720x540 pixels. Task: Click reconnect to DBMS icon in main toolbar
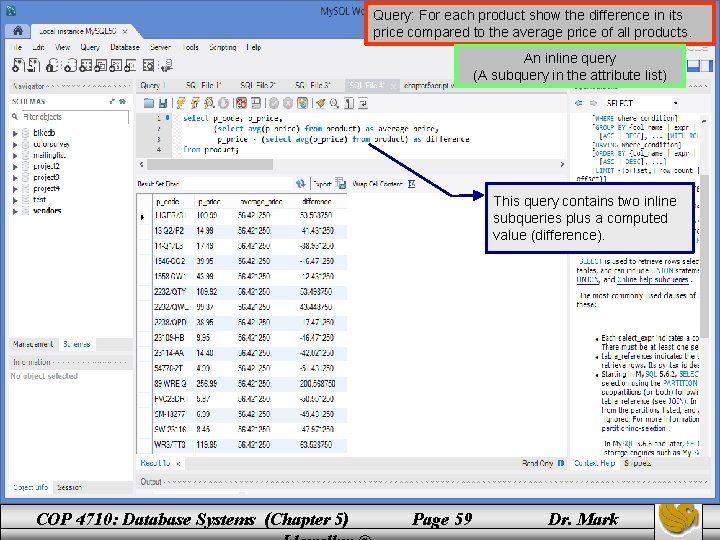point(166,66)
